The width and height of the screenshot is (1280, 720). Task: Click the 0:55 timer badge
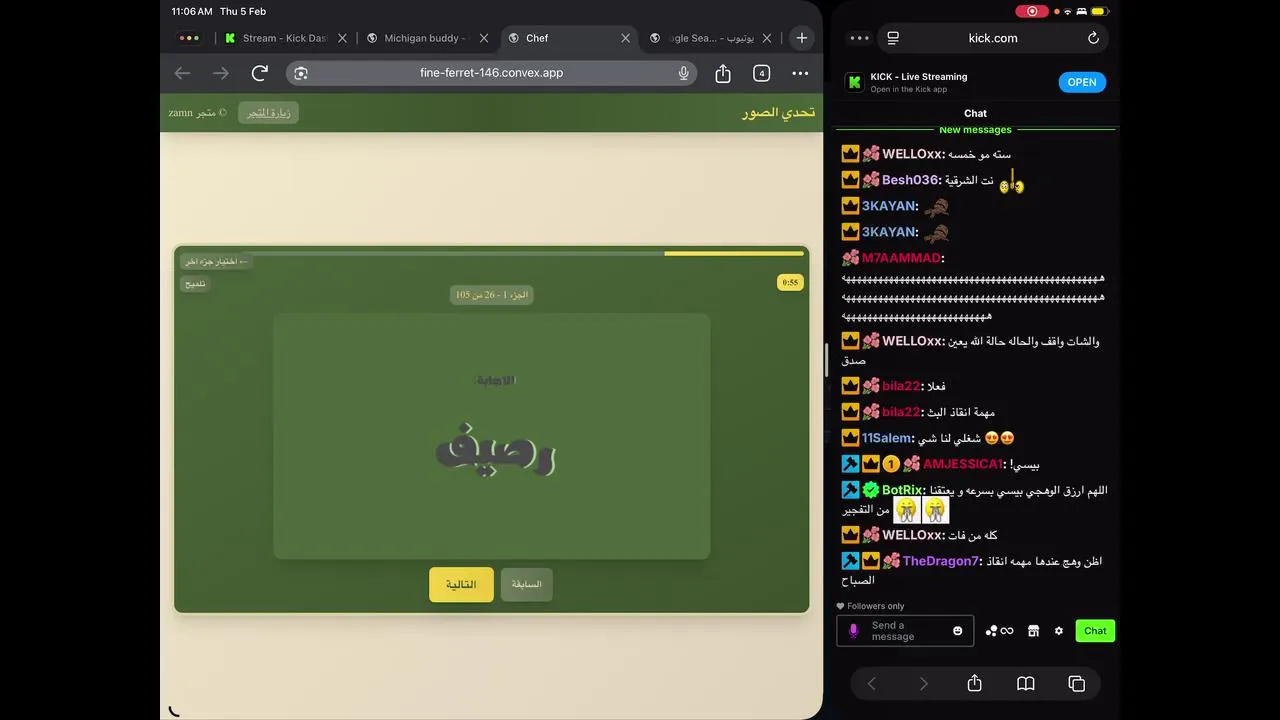pos(790,283)
